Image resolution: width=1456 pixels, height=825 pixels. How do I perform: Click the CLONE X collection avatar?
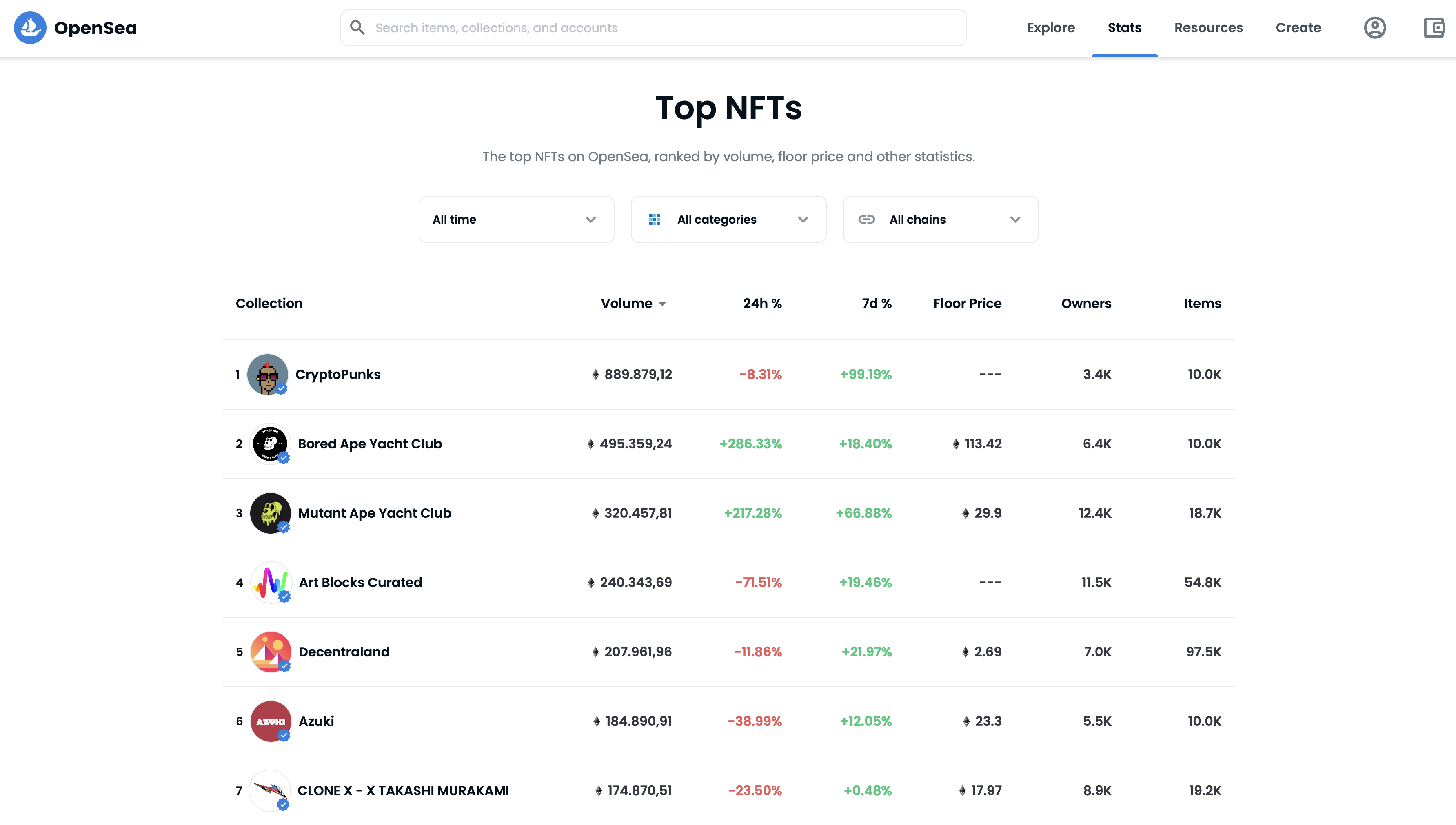(270, 790)
